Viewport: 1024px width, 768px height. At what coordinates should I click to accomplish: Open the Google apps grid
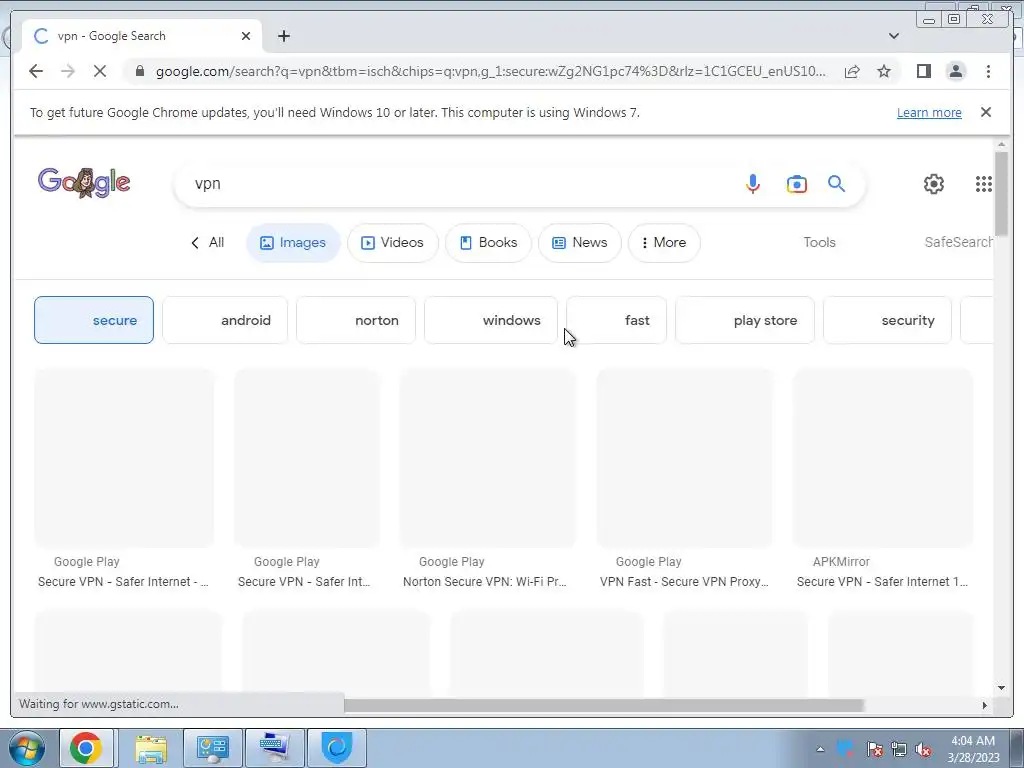(x=984, y=184)
